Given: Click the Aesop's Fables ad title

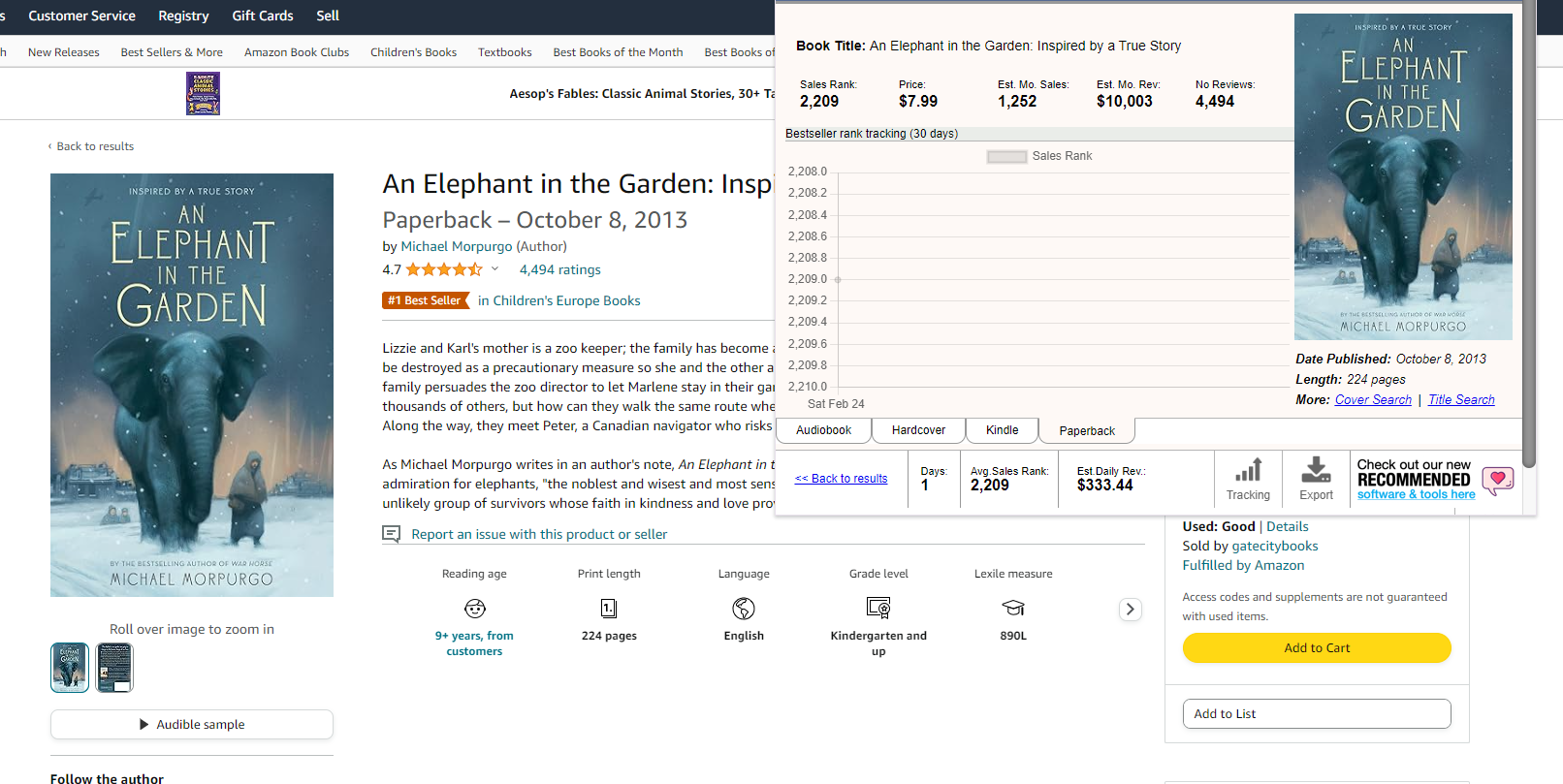Looking at the screenshot, I should tap(642, 94).
